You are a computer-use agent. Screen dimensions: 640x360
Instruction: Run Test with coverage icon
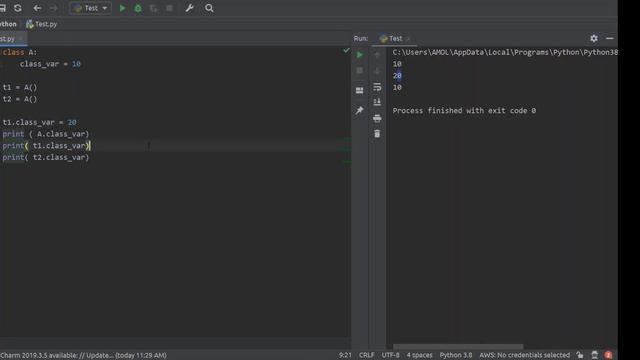[153, 8]
